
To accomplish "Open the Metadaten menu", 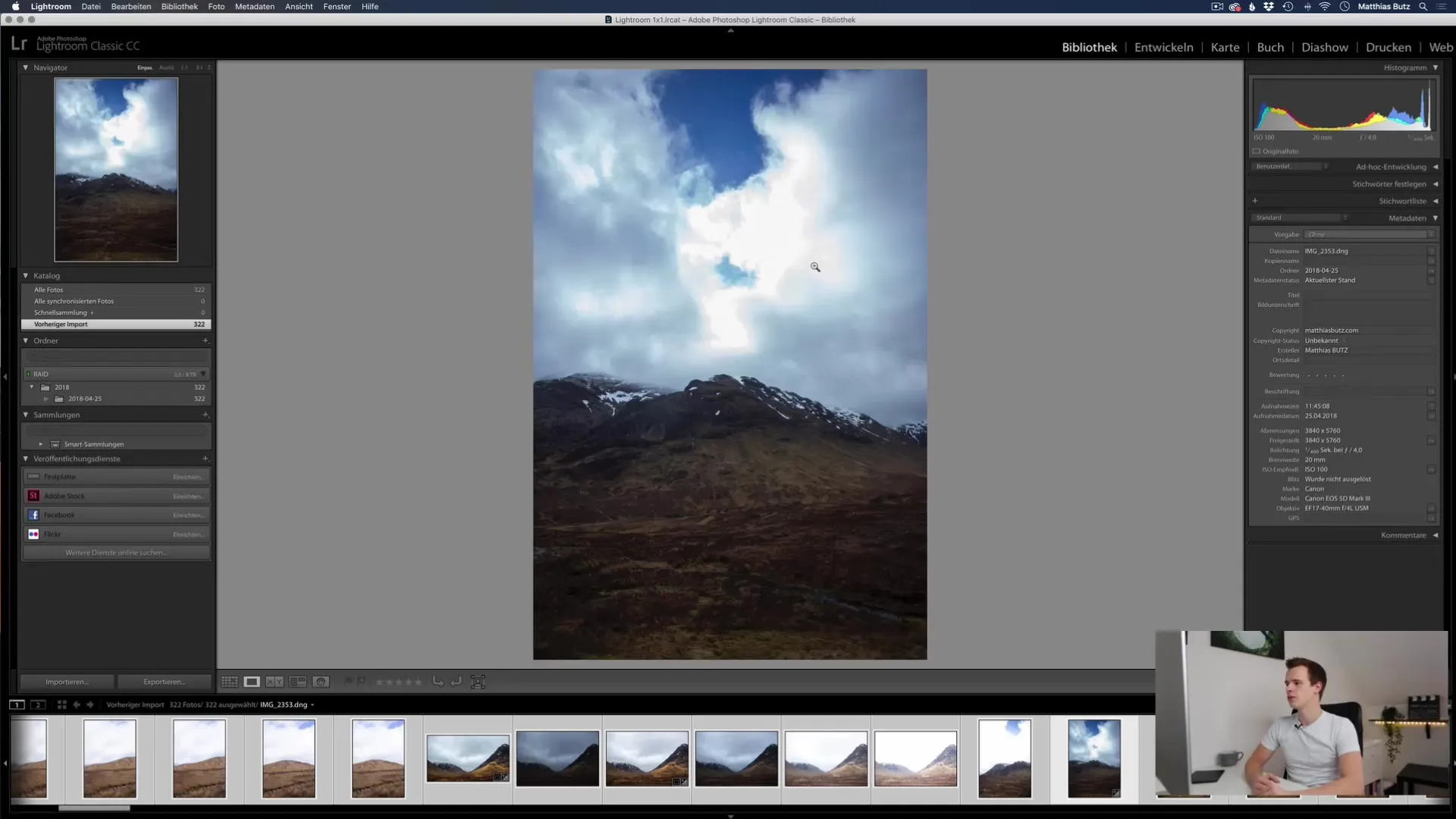I will pos(255,6).
